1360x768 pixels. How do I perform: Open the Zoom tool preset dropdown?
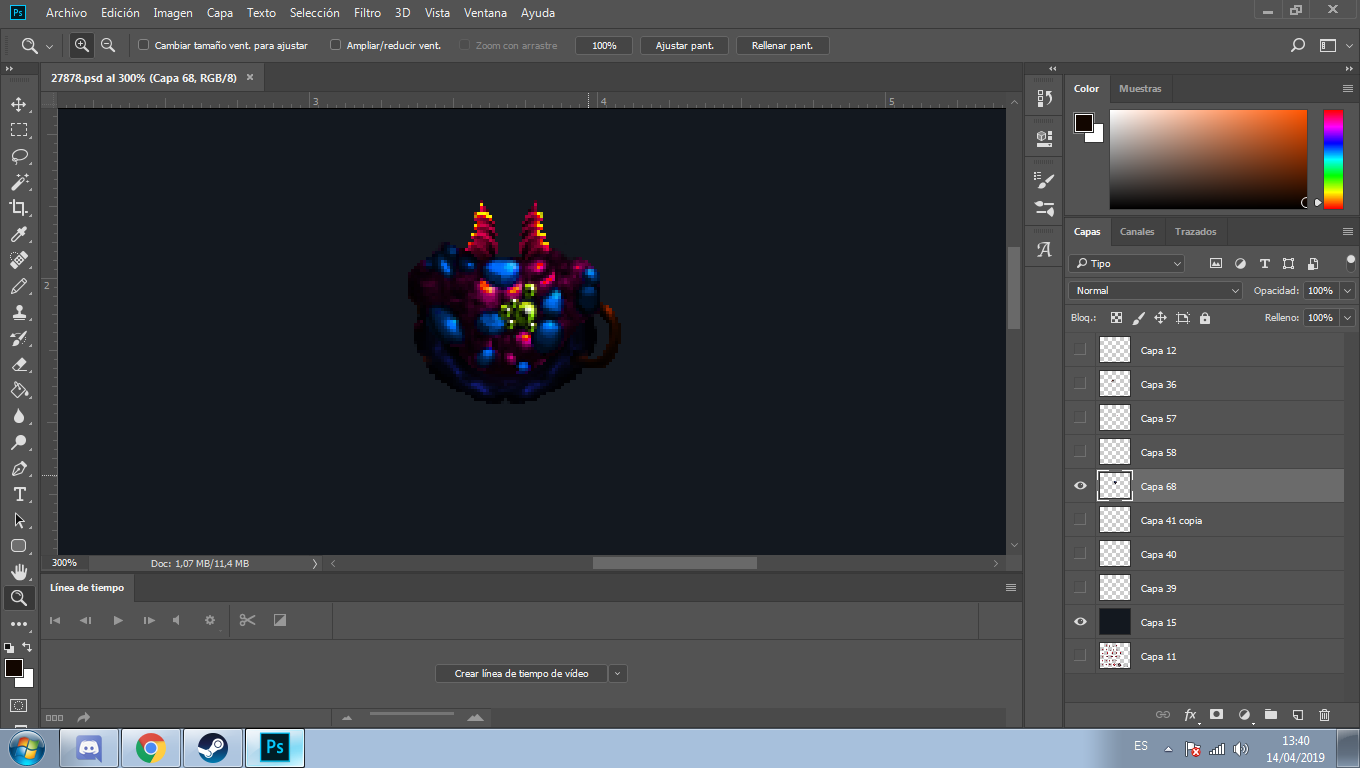coord(49,46)
